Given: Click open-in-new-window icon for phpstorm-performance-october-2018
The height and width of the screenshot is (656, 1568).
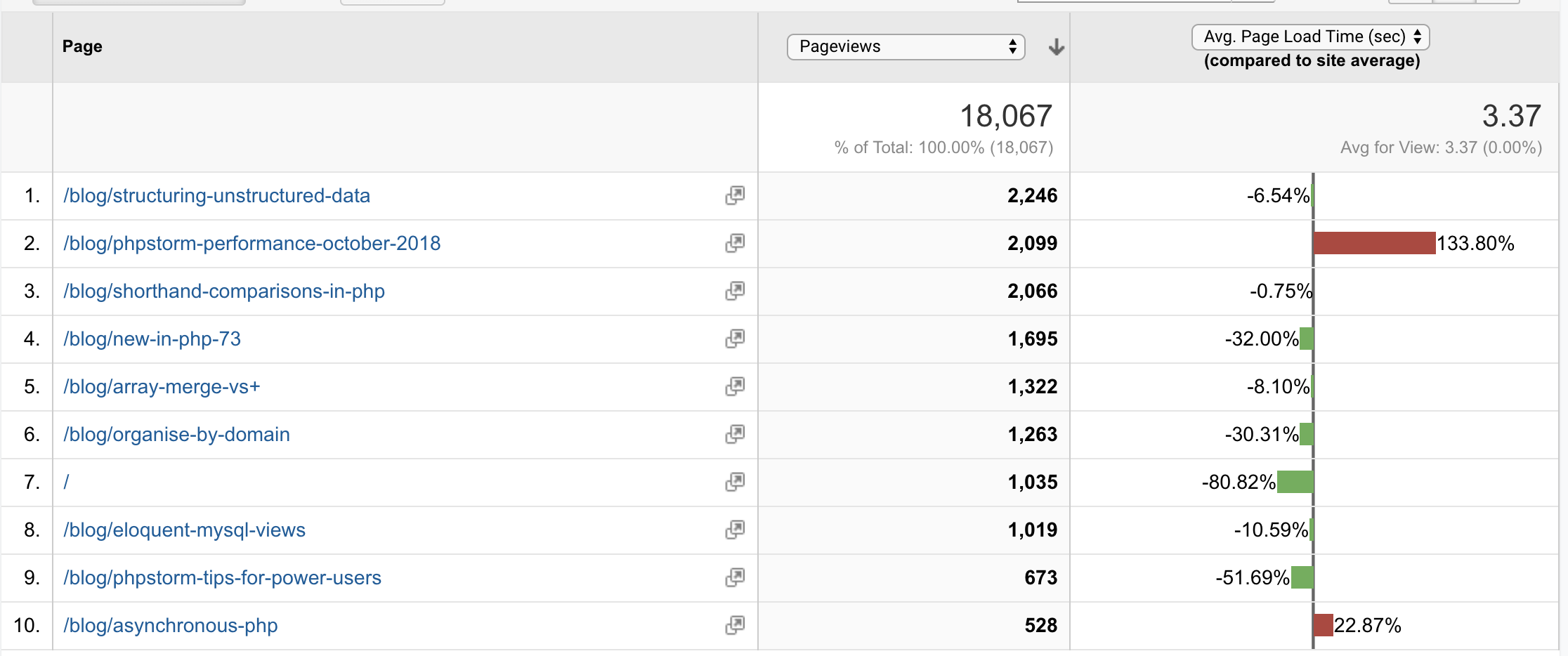Looking at the screenshot, I should tap(735, 243).
